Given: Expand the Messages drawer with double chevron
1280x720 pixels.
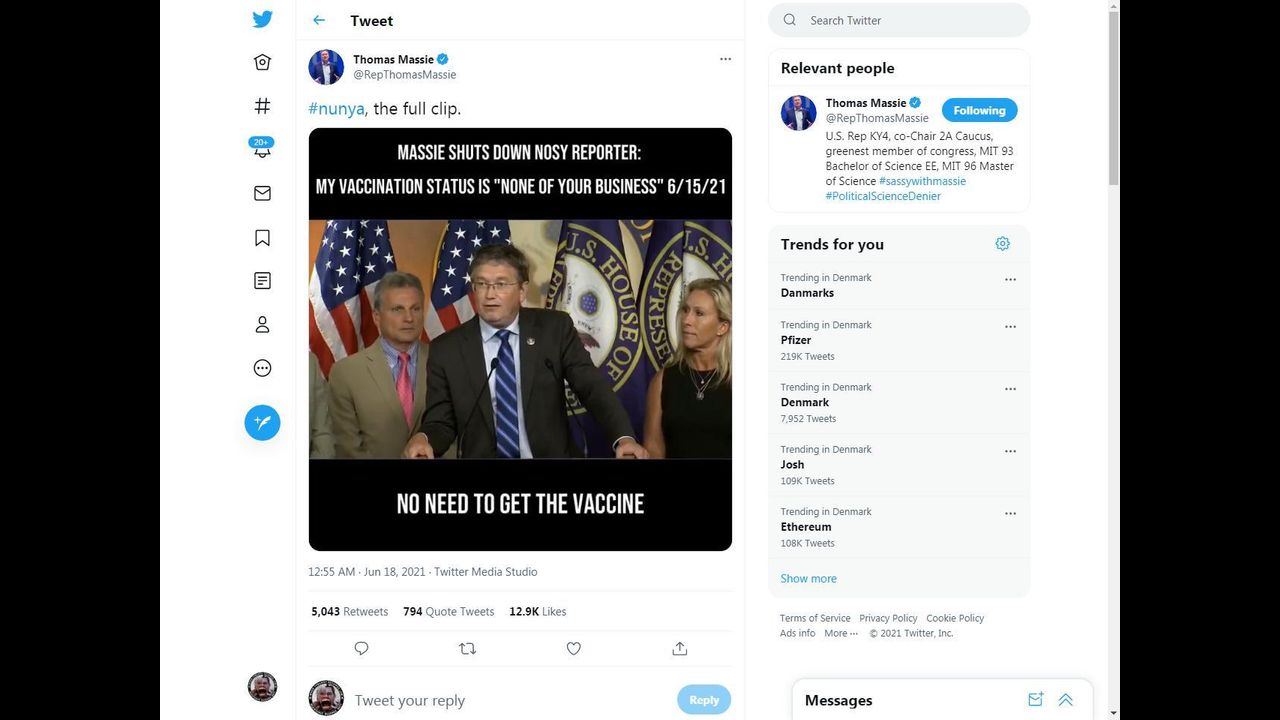Looking at the screenshot, I should (x=1066, y=700).
